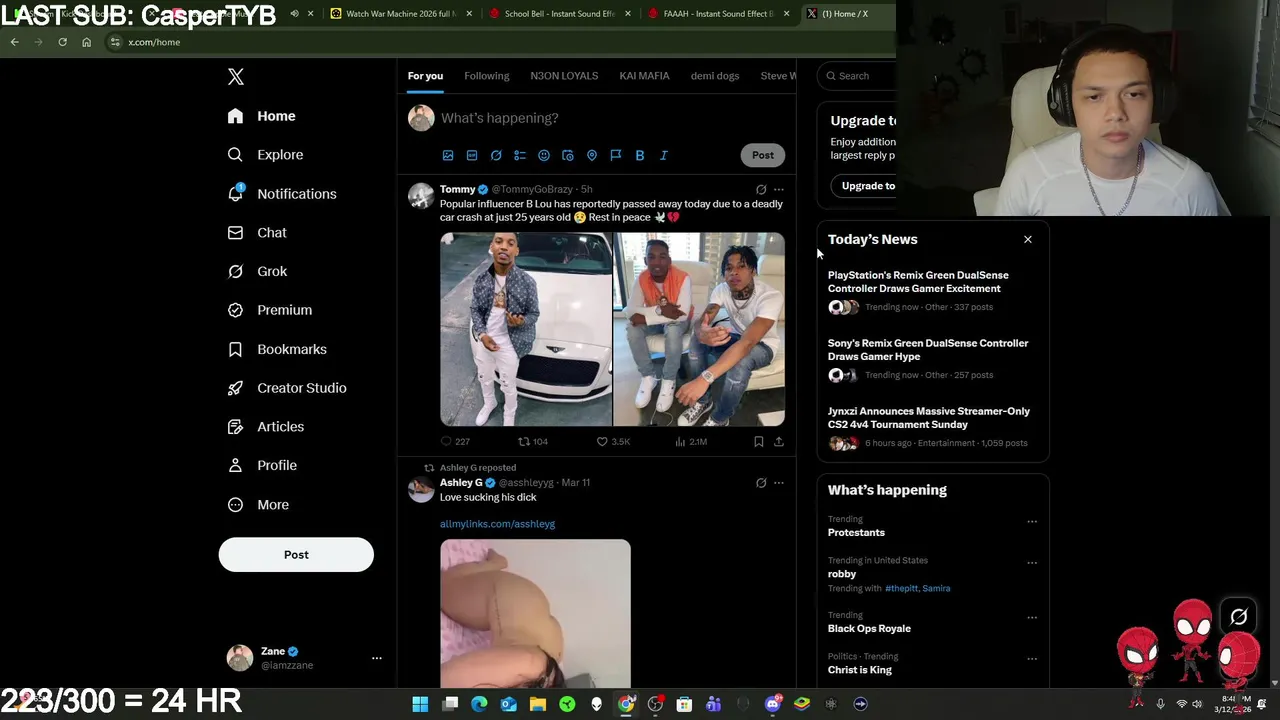Image resolution: width=1280 pixels, height=720 pixels.
Task: Open the allmylinks.com/asshleyg link
Action: [497, 524]
